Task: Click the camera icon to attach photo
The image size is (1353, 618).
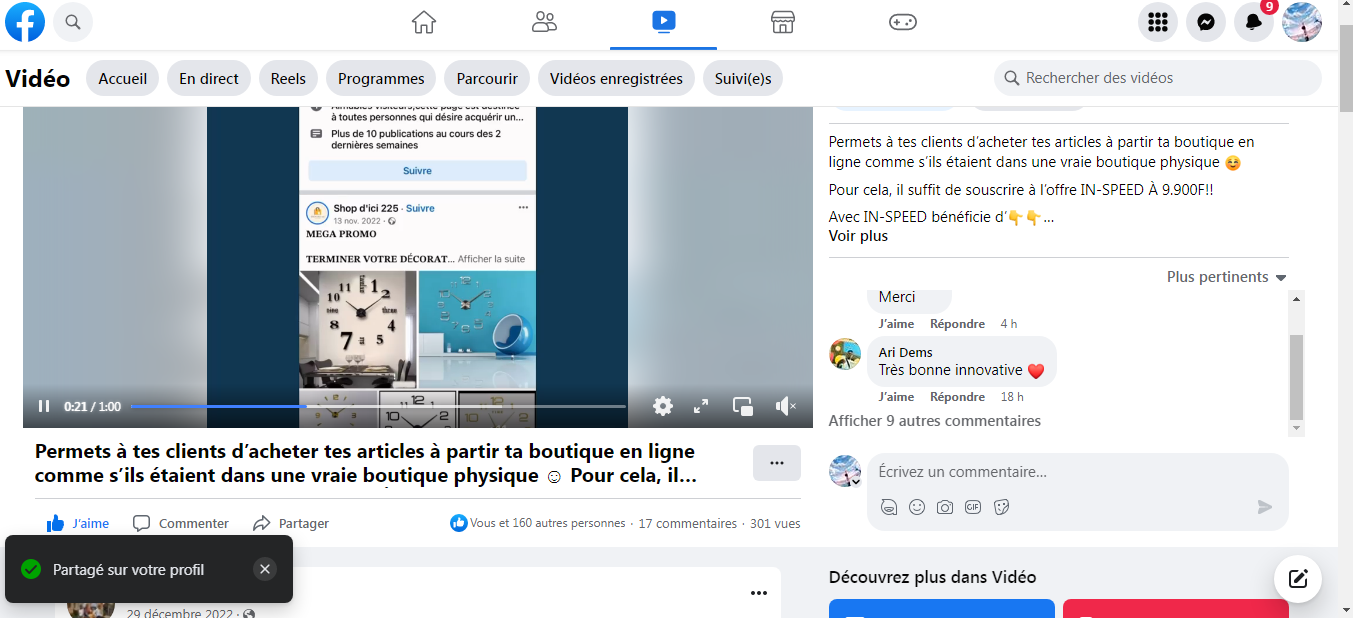Action: [945, 507]
